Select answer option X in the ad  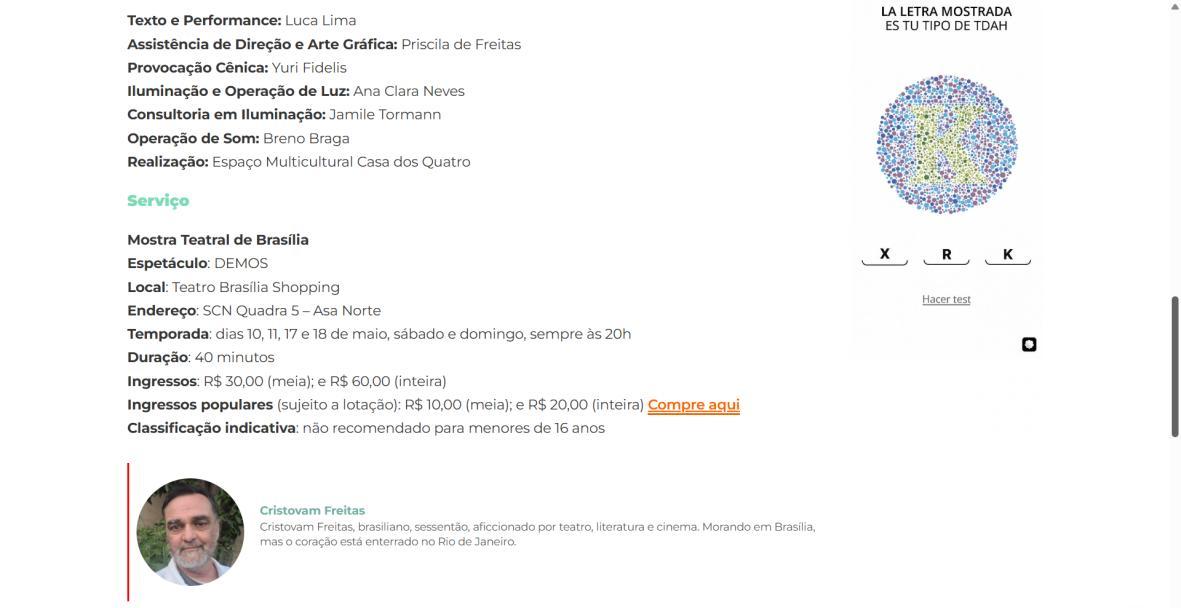(884, 255)
